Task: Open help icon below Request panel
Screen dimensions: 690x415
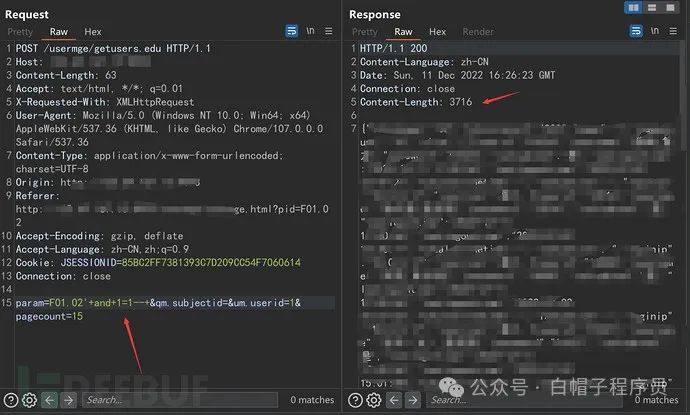Action: (x=11, y=400)
